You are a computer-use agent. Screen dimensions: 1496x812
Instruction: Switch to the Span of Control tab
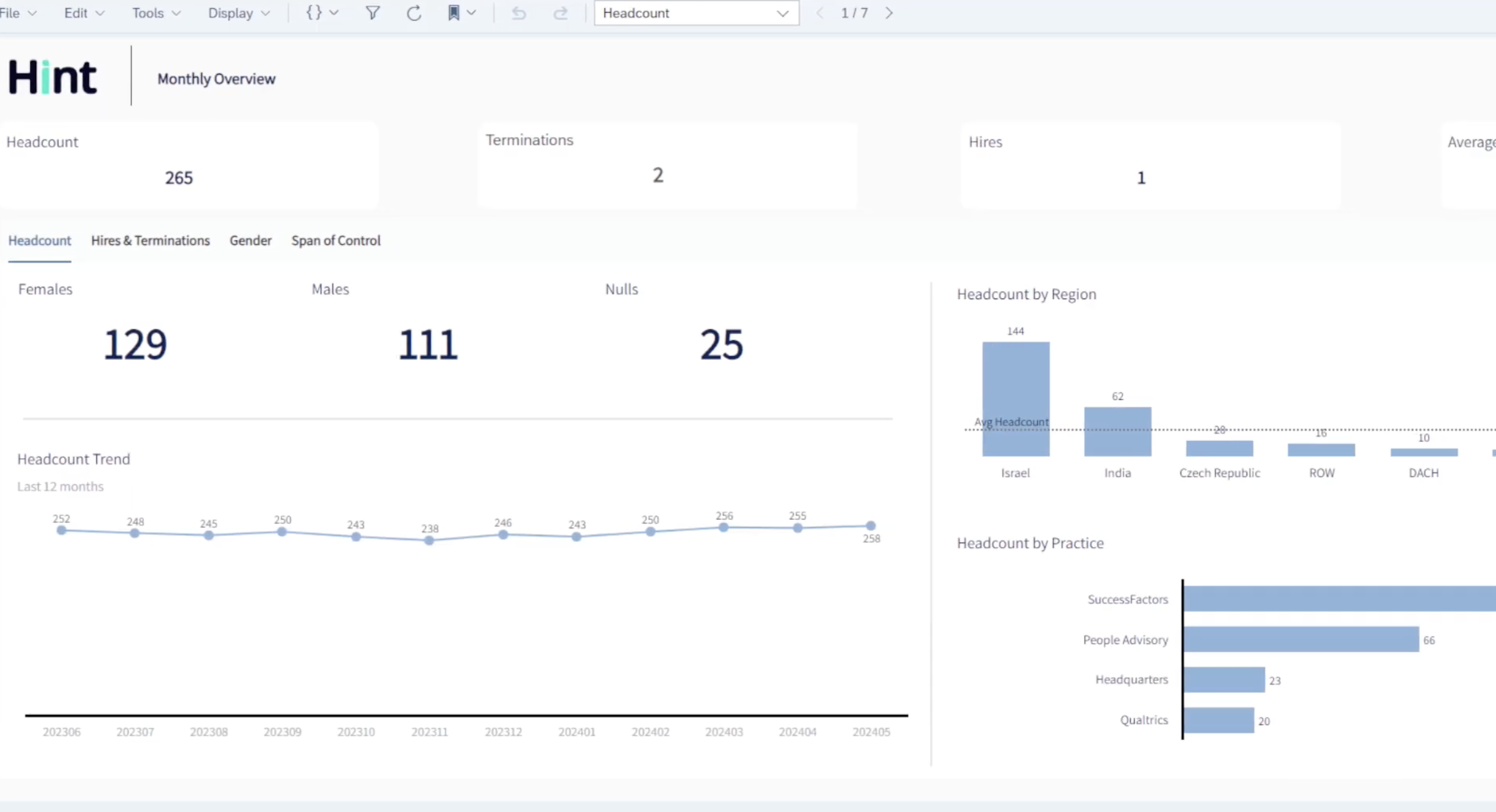(336, 240)
